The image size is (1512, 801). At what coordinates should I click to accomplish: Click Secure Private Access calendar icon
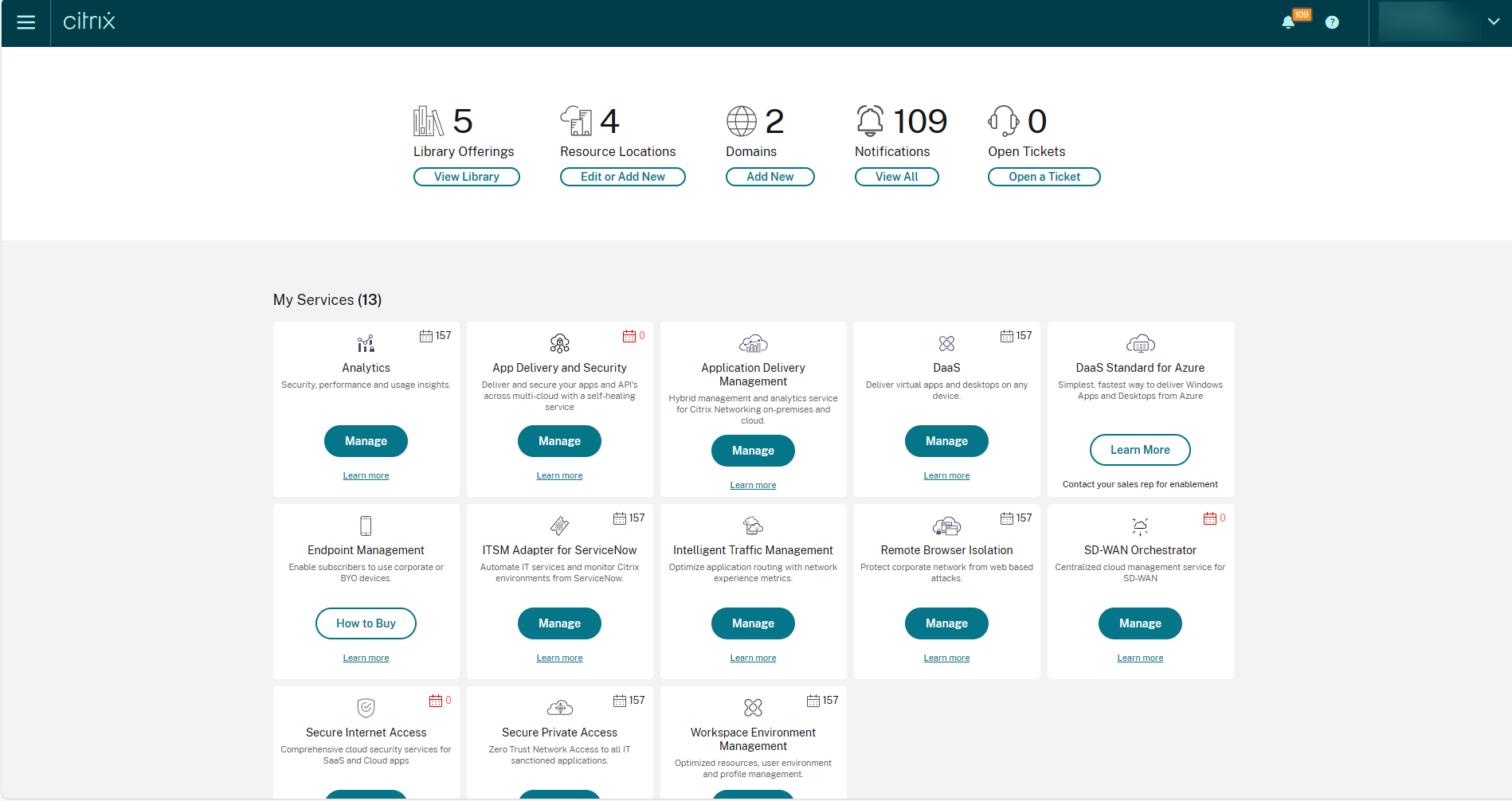[620, 701]
